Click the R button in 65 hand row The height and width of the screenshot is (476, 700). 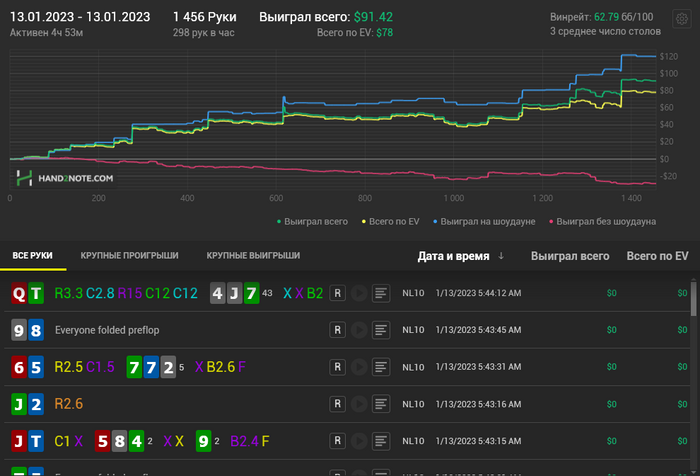pyautogui.click(x=338, y=367)
